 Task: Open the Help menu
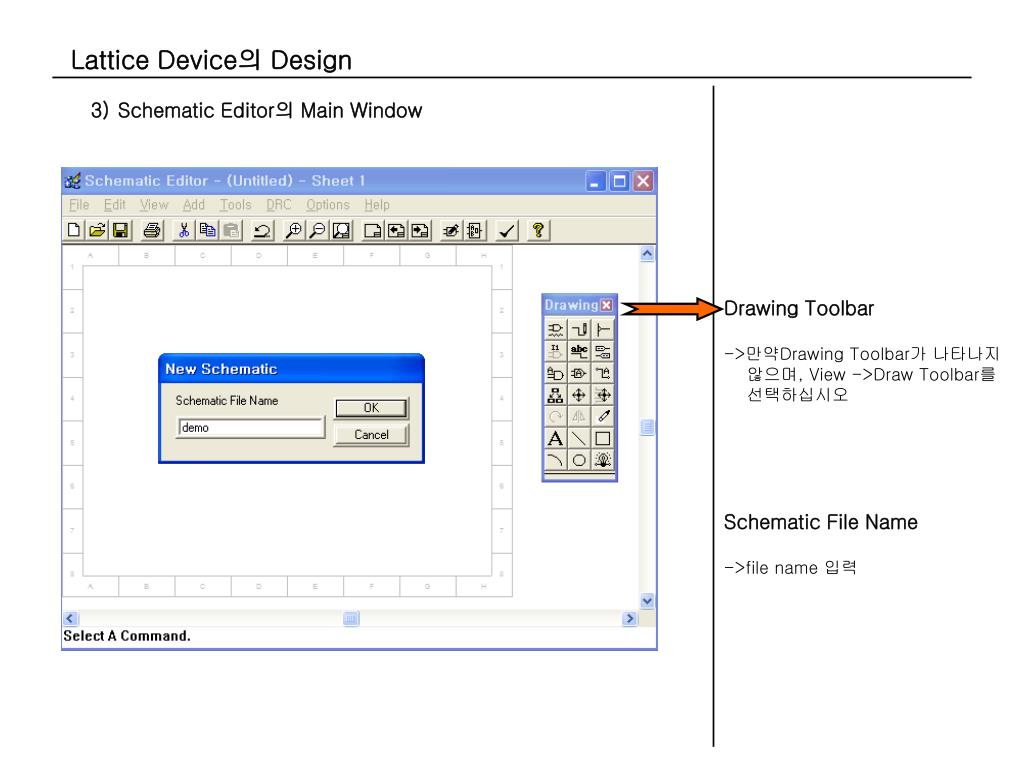(x=377, y=205)
